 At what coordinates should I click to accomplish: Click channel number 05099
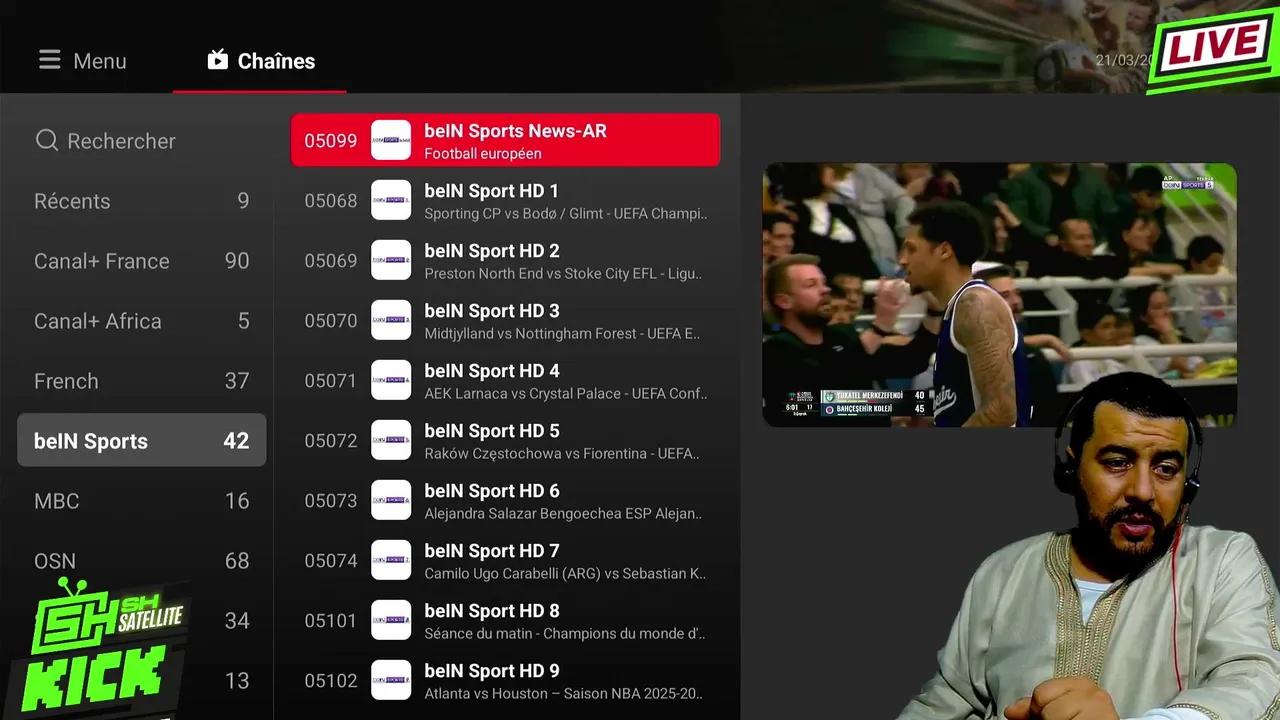tap(331, 141)
